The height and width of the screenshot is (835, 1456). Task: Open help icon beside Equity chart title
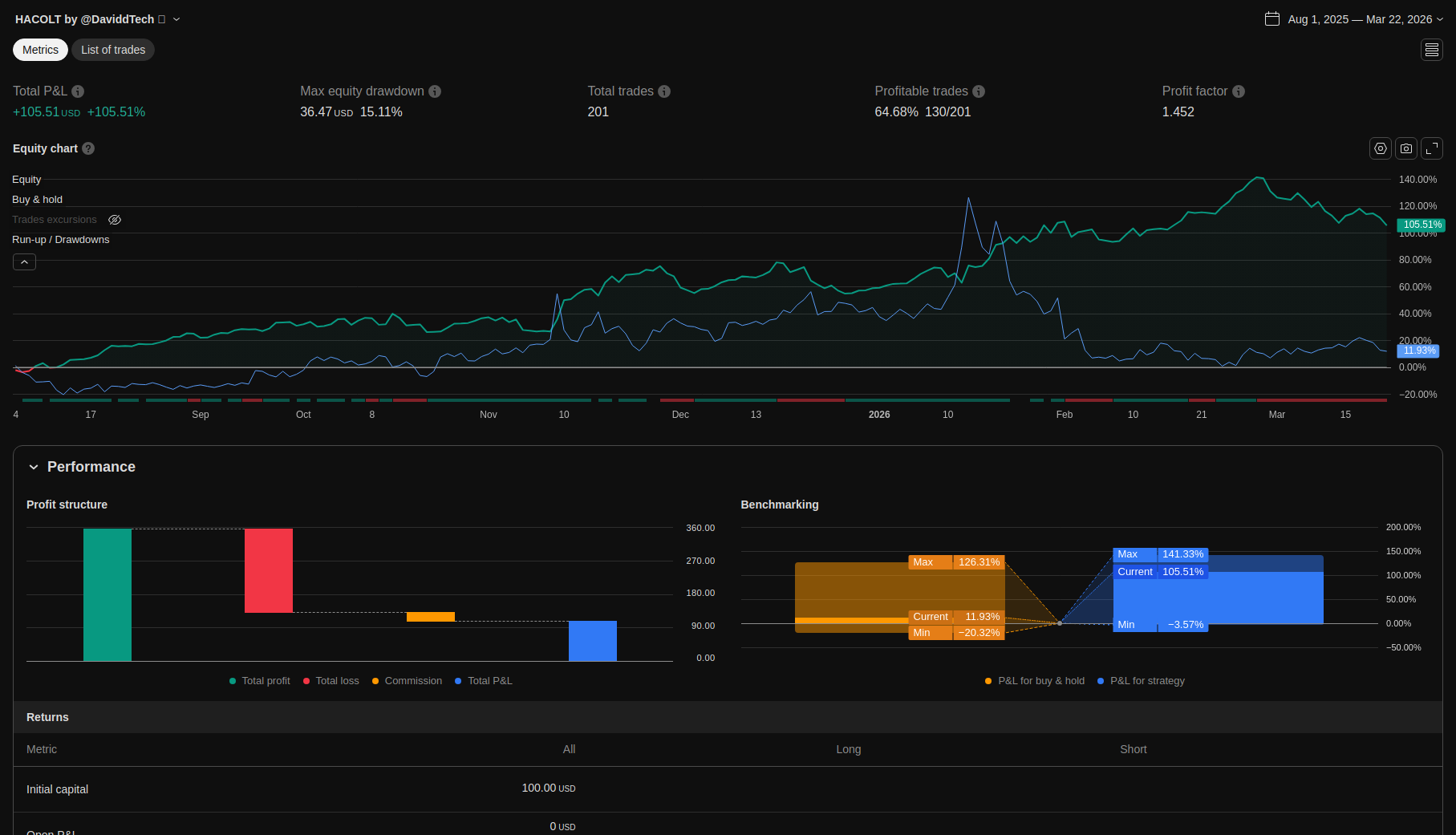coord(88,148)
